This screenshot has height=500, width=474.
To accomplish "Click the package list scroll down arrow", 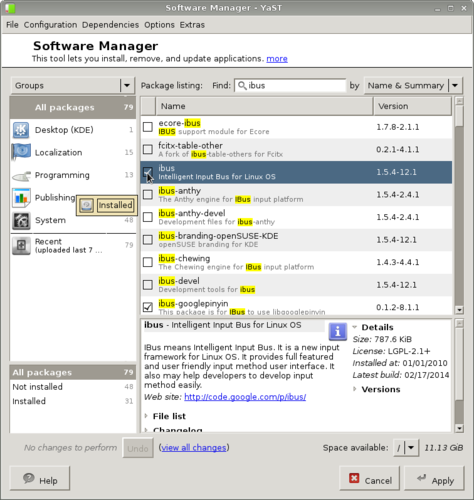I will (459, 310).
